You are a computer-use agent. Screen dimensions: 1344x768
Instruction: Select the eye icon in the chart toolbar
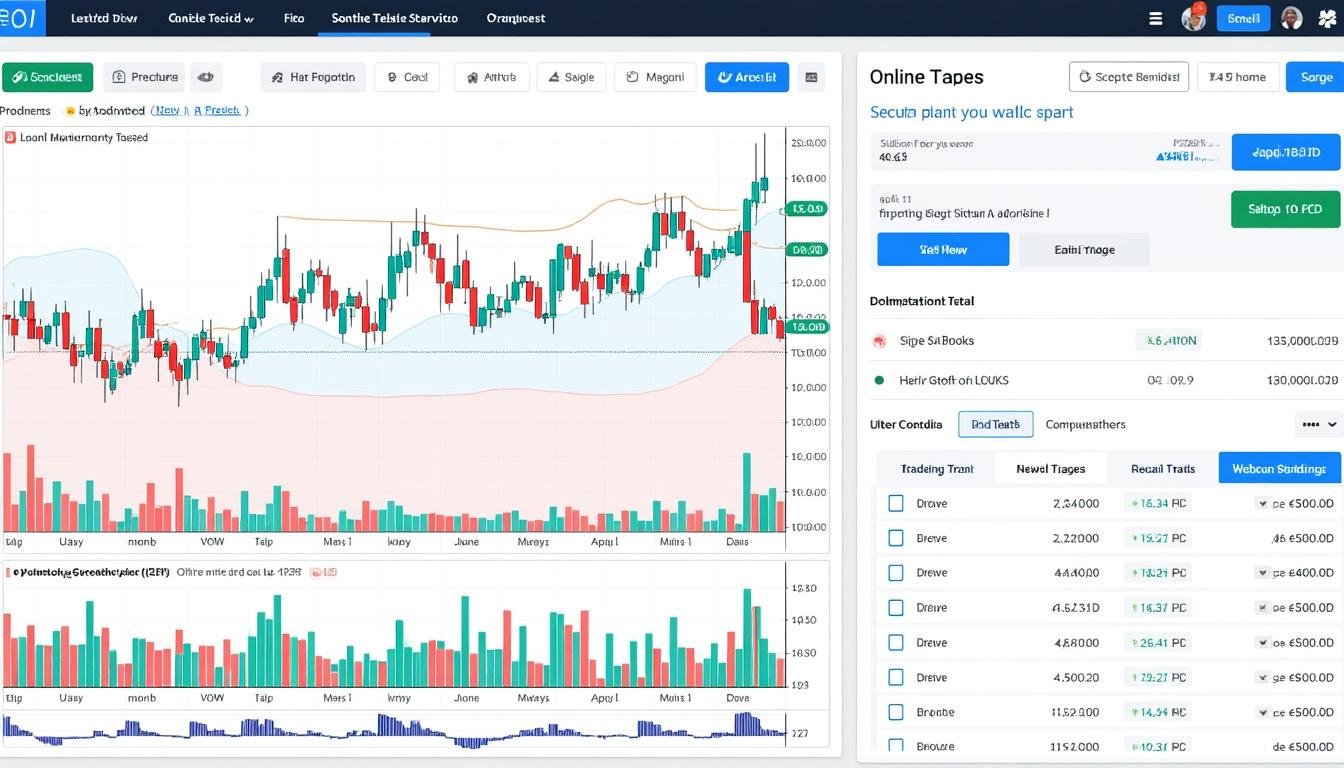tap(207, 77)
